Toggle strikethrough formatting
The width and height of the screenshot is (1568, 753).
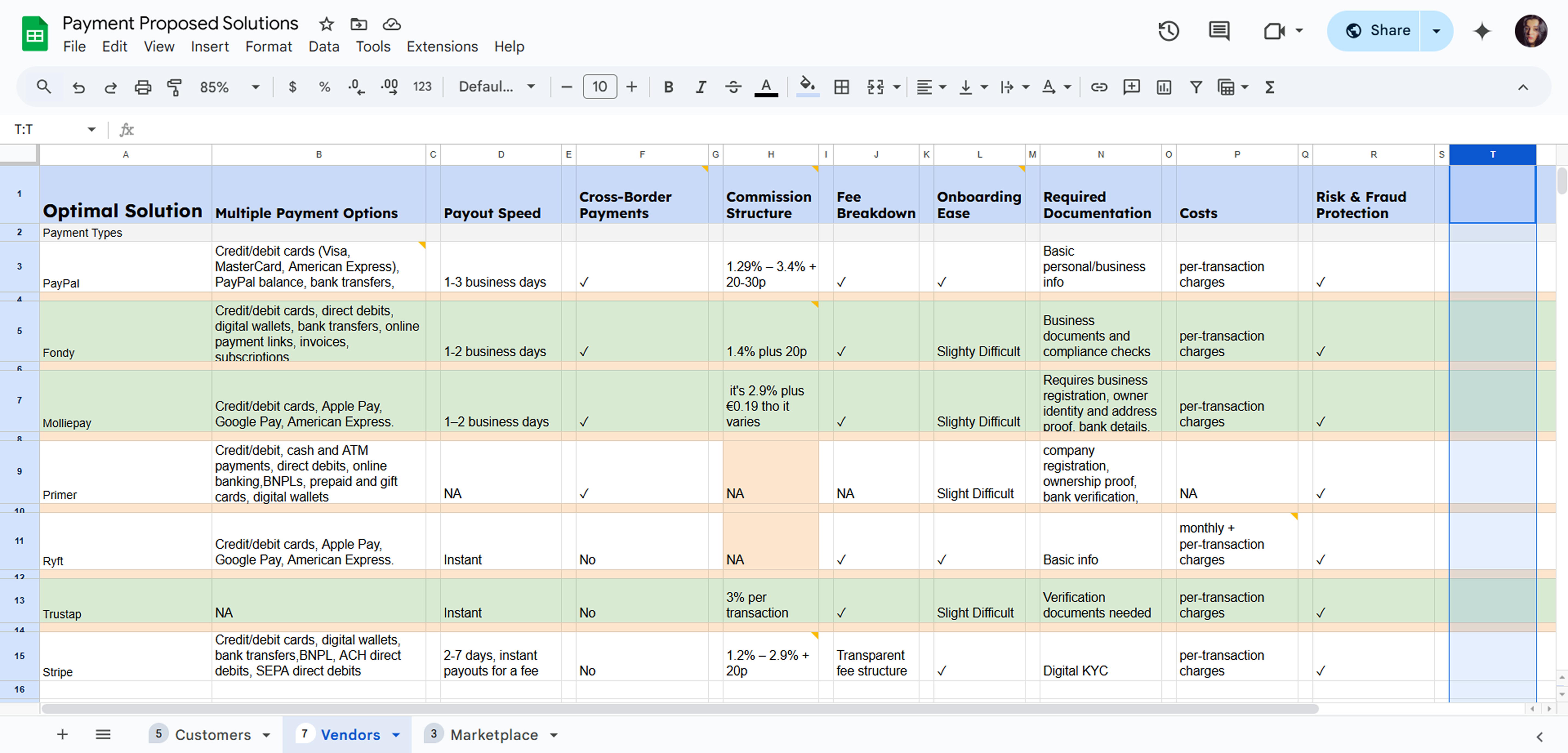pyautogui.click(x=733, y=87)
